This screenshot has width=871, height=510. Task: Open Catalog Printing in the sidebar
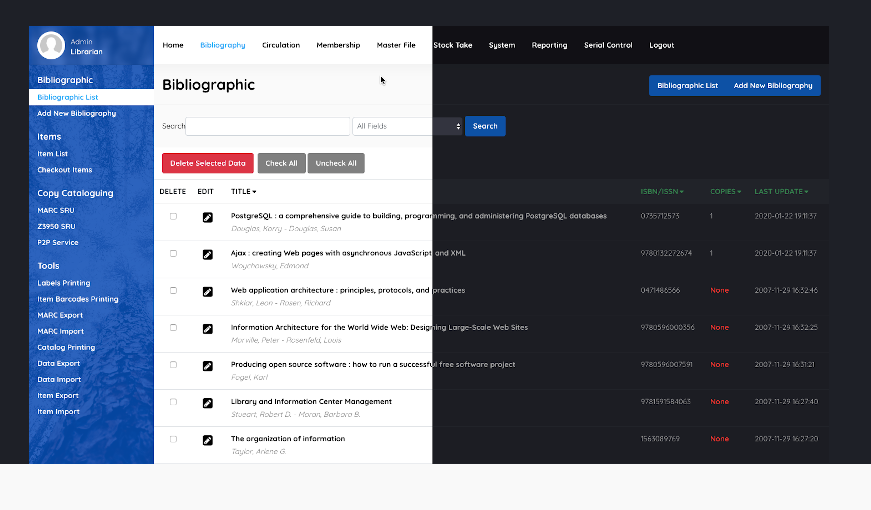point(66,347)
